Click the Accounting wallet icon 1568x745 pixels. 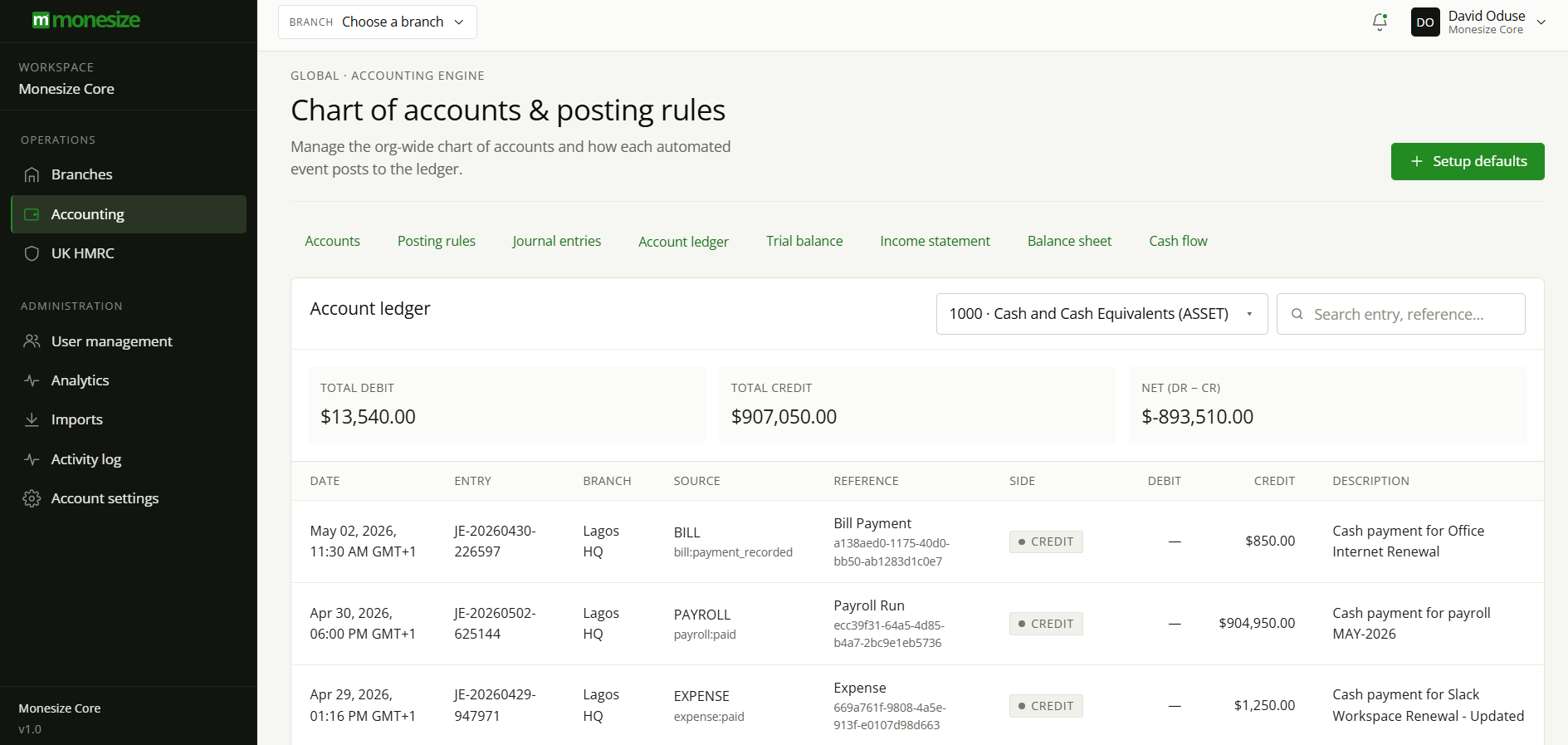pyautogui.click(x=32, y=214)
